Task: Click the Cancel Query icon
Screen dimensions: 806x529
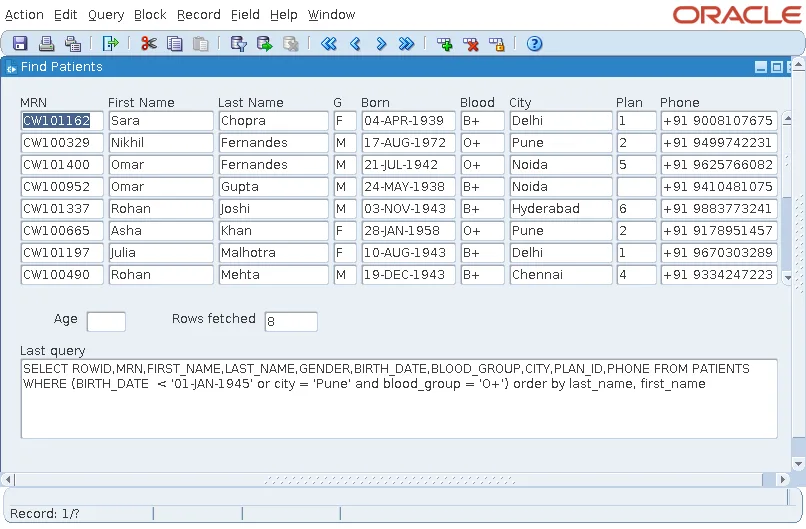Action: (x=290, y=44)
